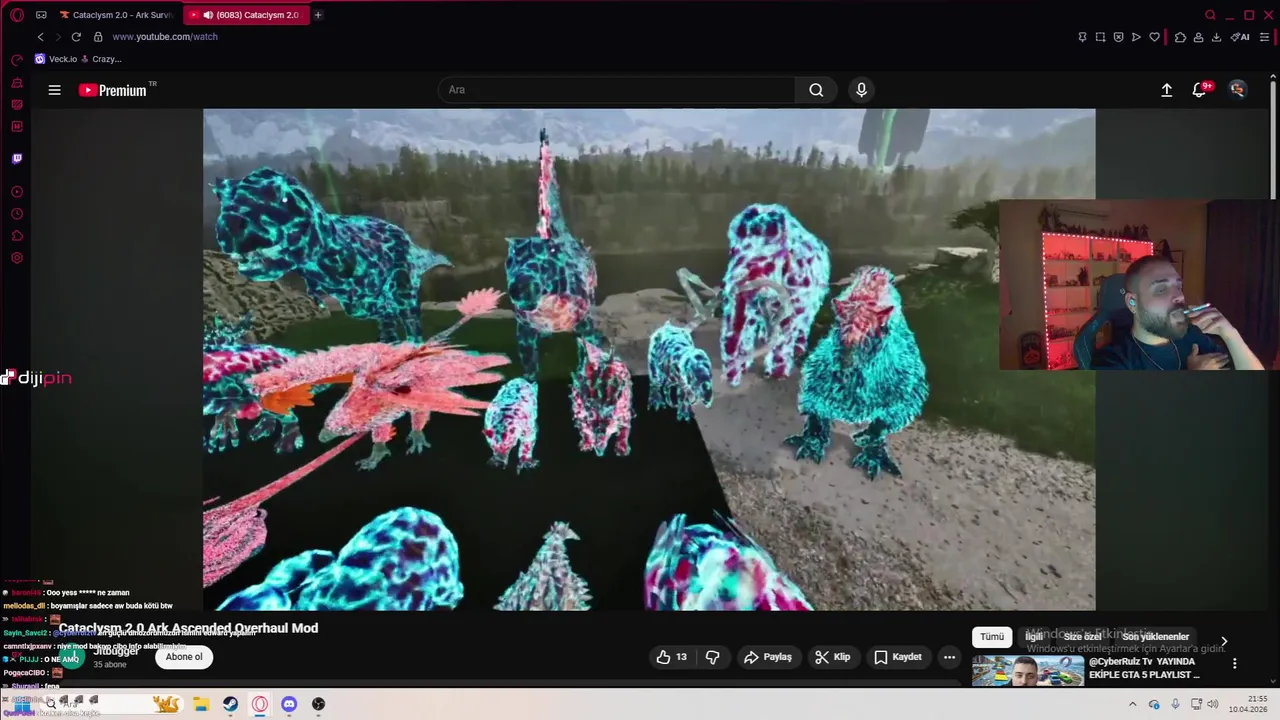Start voice search with microphone
This screenshot has width=1280, height=720.
[x=861, y=90]
